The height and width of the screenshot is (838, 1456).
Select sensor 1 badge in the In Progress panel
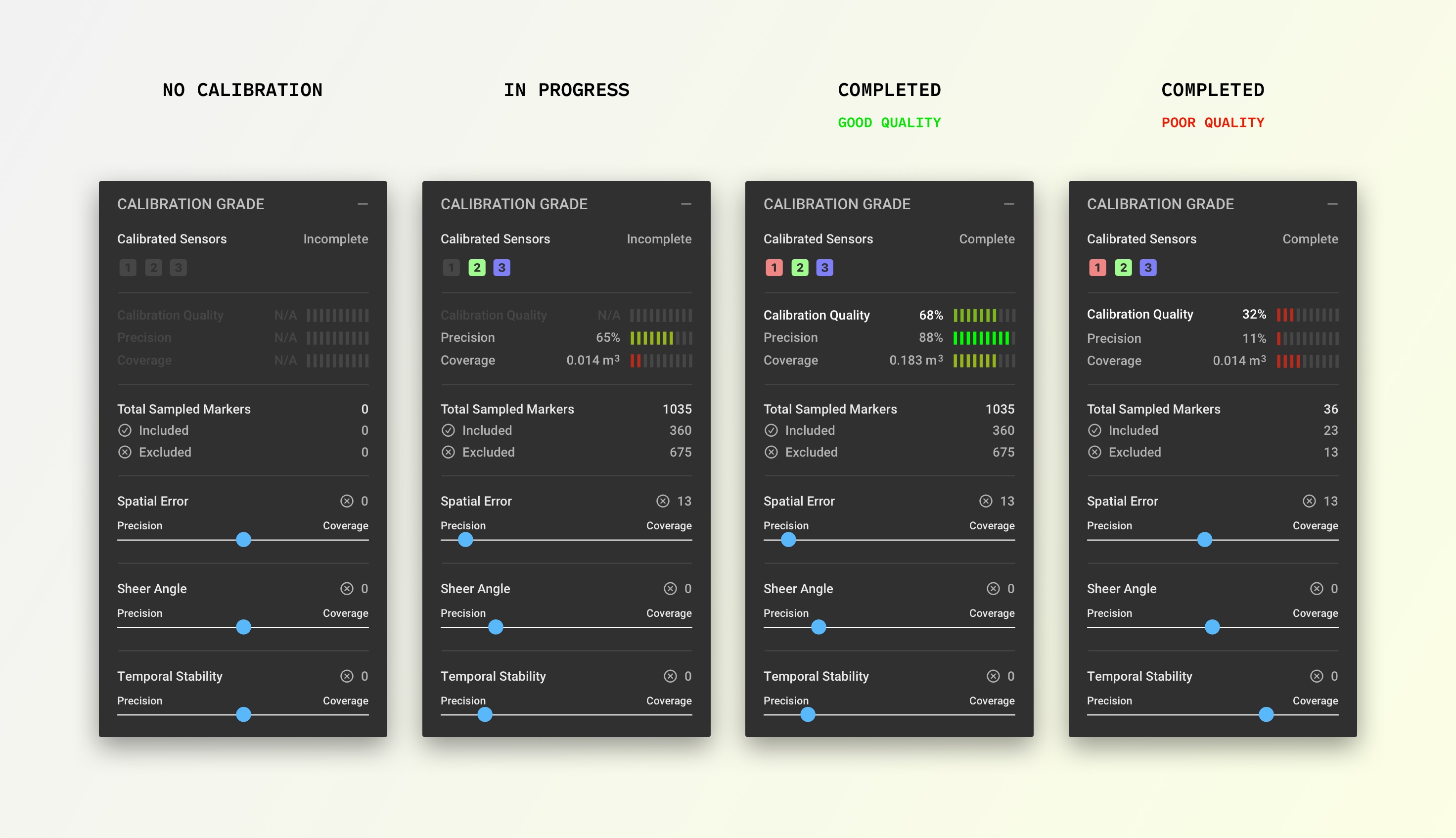pyautogui.click(x=451, y=267)
